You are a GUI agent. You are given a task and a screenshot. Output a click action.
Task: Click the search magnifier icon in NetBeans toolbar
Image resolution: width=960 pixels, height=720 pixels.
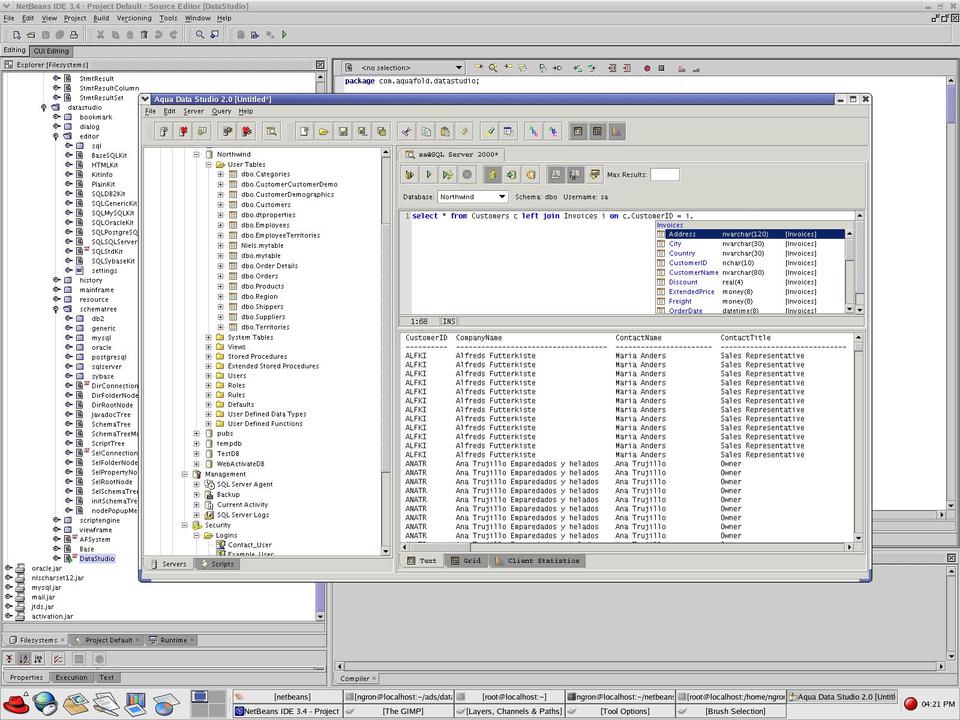pyautogui.click(x=200, y=34)
